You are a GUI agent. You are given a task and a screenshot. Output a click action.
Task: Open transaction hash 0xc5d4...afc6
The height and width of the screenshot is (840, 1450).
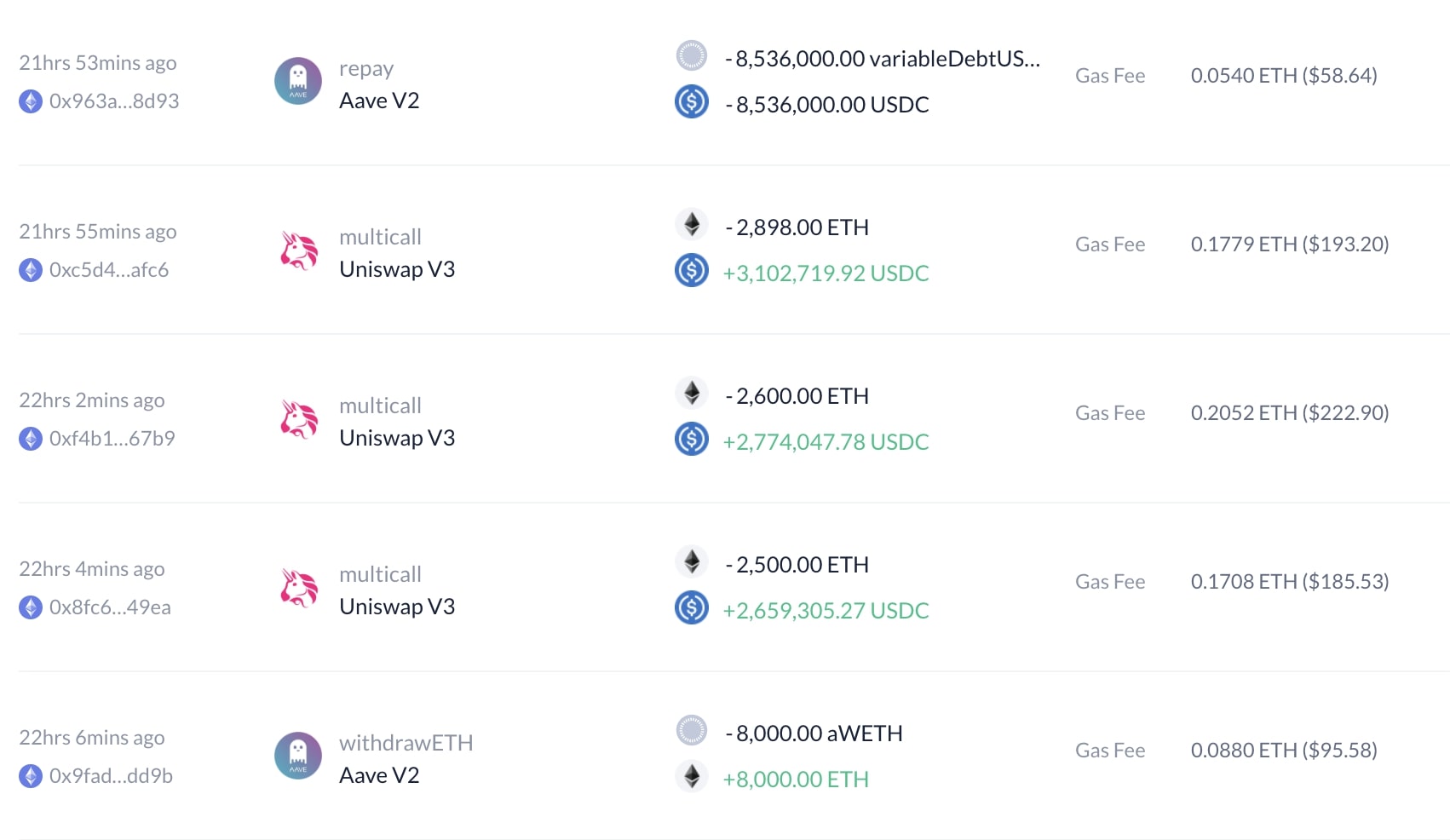tap(109, 270)
